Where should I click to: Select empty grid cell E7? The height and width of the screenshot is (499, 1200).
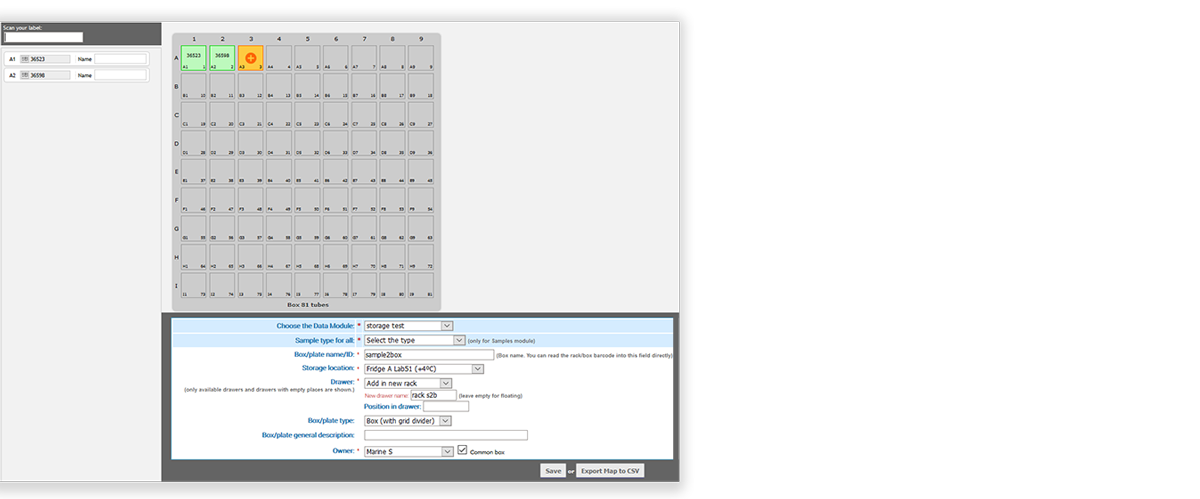pyautogui.click(x=364, y=172)
